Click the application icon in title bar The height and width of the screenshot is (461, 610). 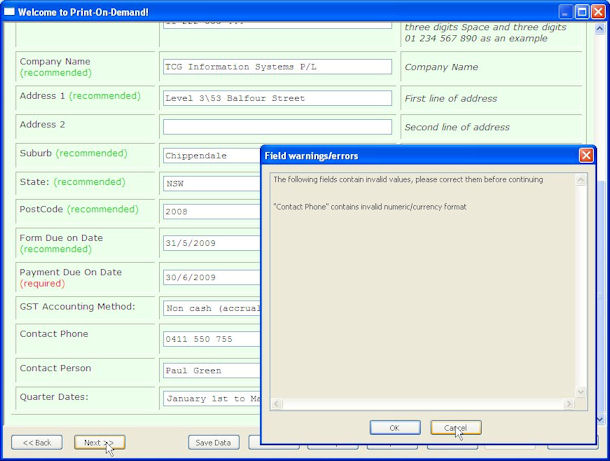tap(9, 11)
